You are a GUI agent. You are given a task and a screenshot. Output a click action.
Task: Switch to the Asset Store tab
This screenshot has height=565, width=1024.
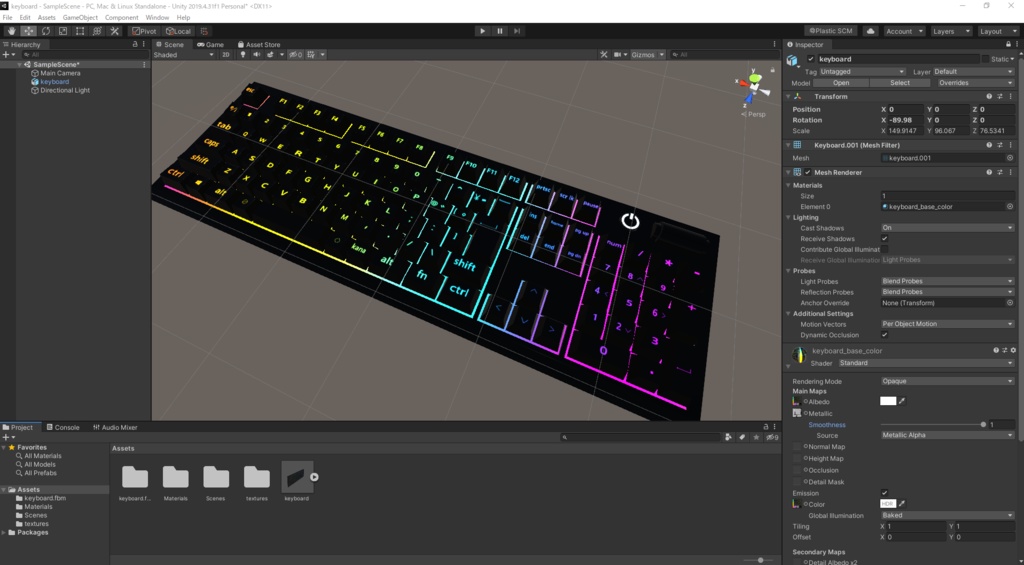click(x=259, y=44)
